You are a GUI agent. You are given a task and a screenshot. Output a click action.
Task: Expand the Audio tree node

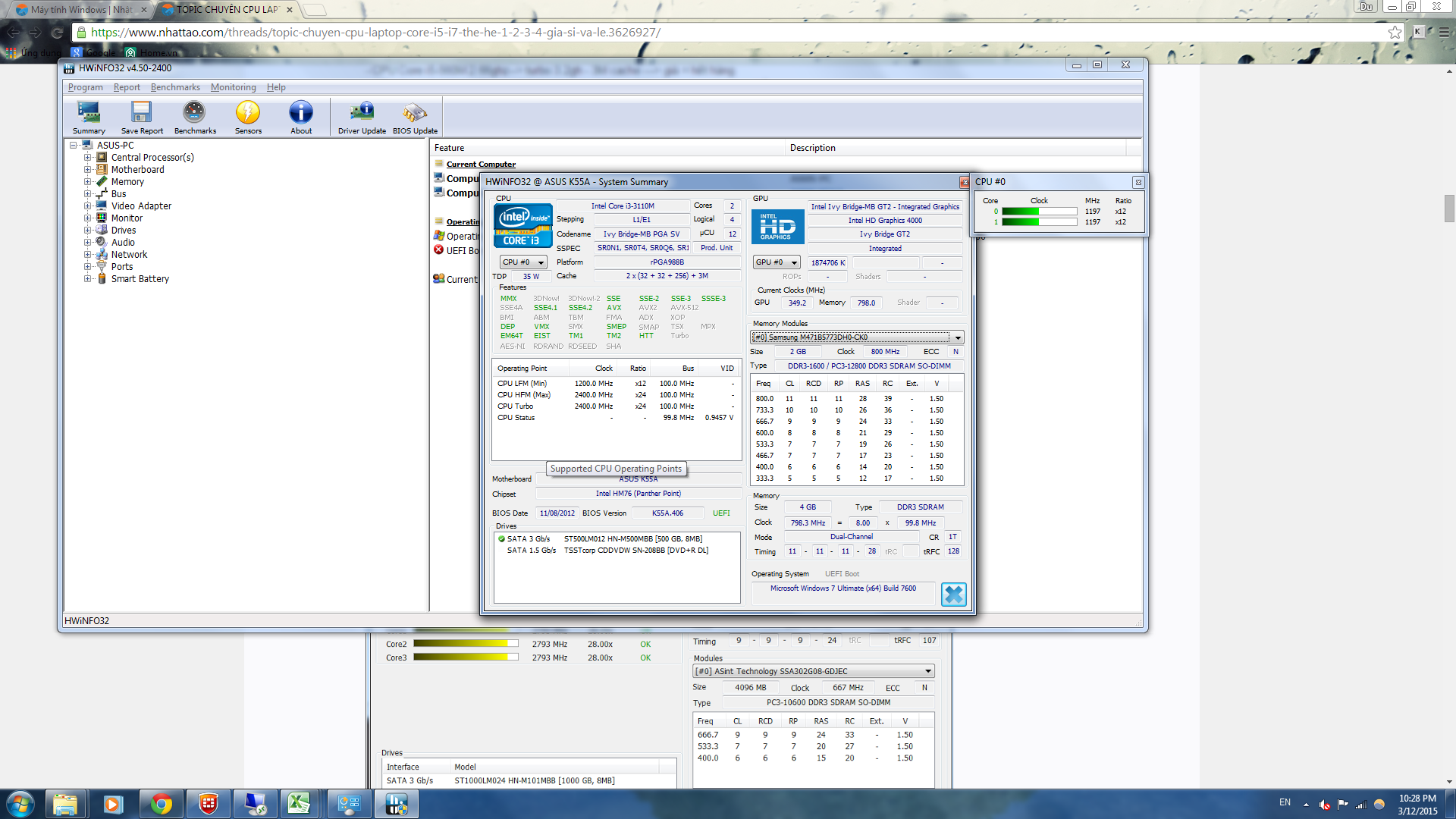87,243
